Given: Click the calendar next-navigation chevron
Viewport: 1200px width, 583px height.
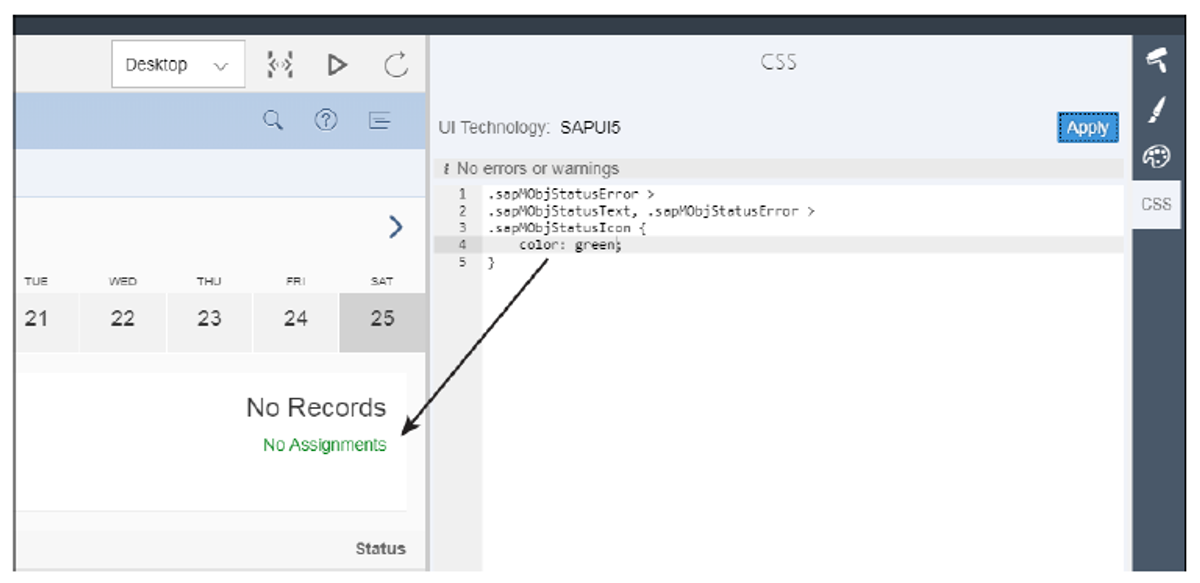Looking at the screenshot, I should (x=396, y=227).
